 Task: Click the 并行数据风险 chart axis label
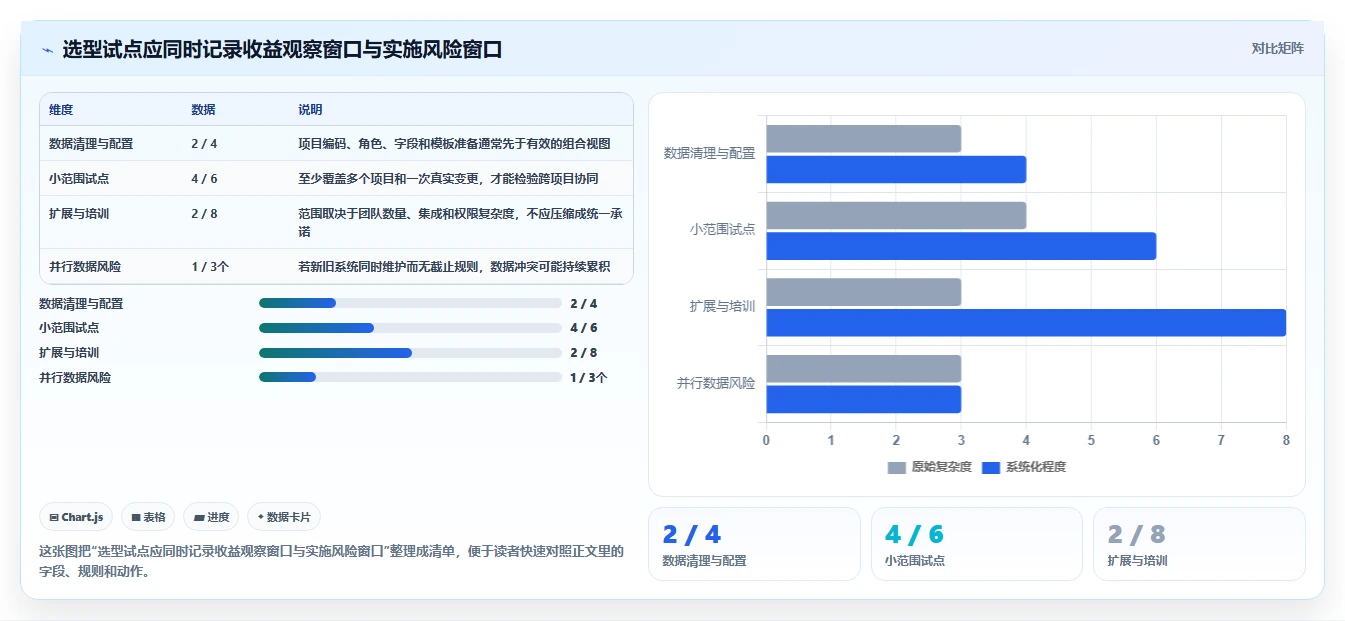click(x=716, y=383)
